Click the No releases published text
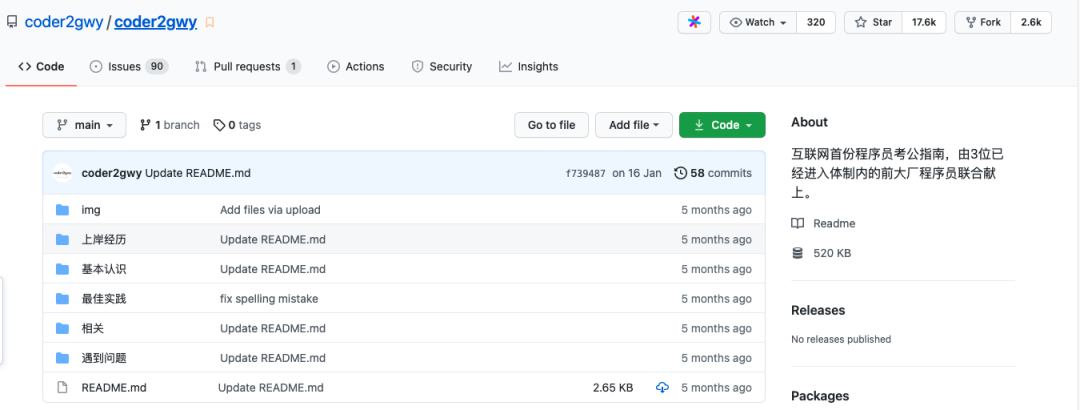This screenshot has width=1080, height=410. pos(841,339)
